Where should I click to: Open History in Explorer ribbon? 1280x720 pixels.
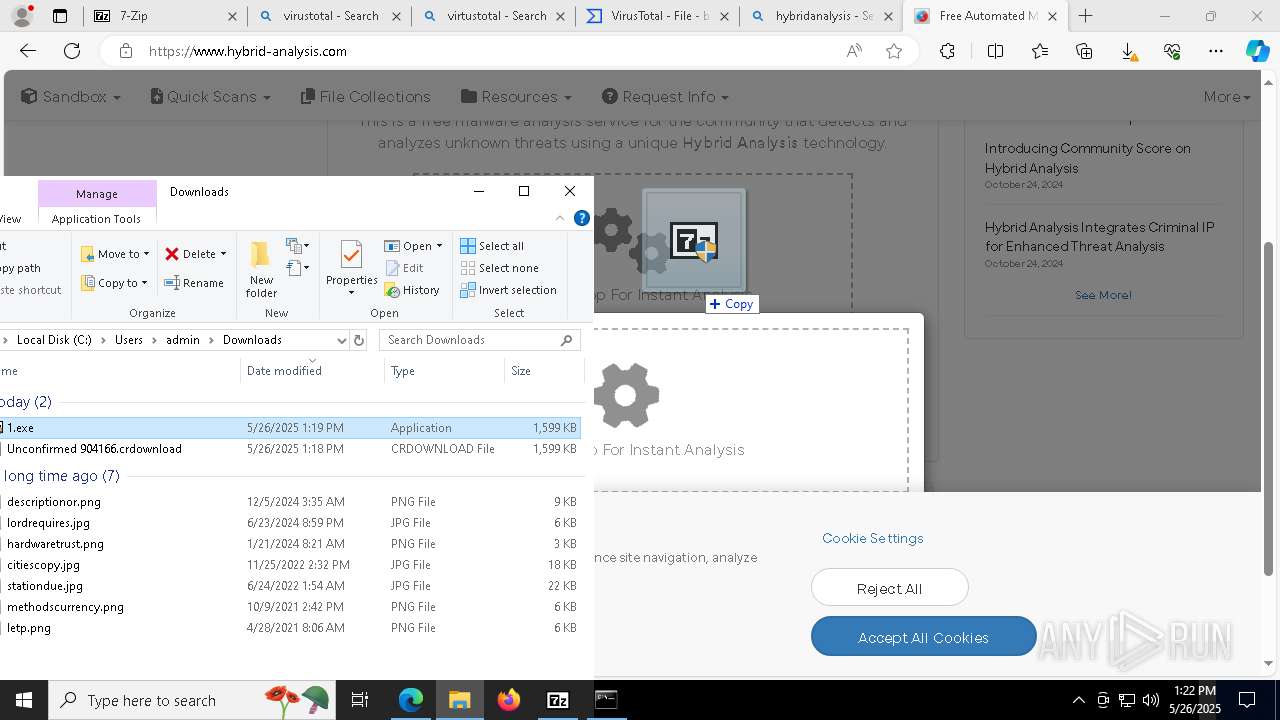click(412, 290)
